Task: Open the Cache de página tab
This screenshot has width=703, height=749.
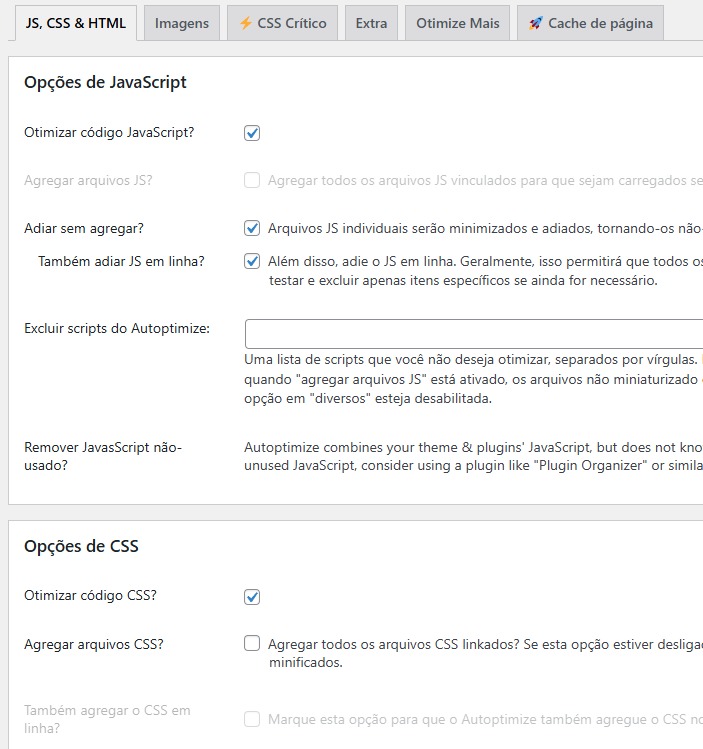Action: pyautogui.click(x=590, y=23)
